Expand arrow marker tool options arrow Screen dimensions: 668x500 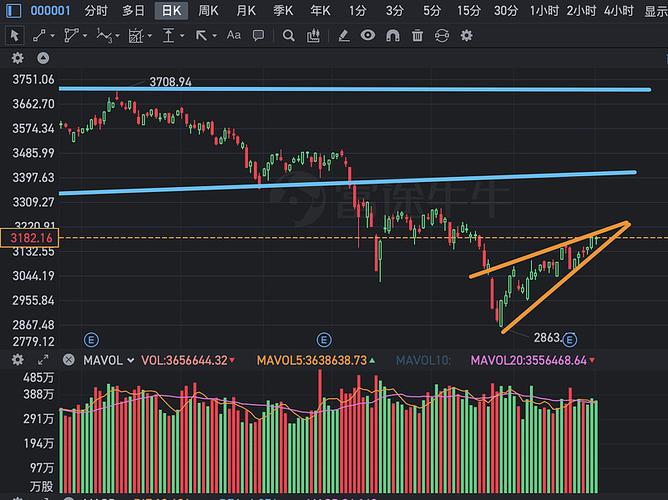click(214, 36)
